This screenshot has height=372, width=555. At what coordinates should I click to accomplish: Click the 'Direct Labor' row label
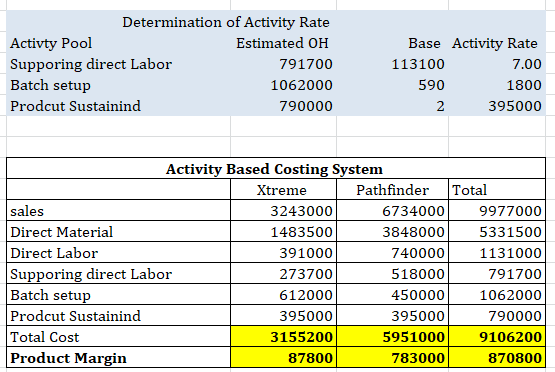pyautogui.click(x=54, y=253)
